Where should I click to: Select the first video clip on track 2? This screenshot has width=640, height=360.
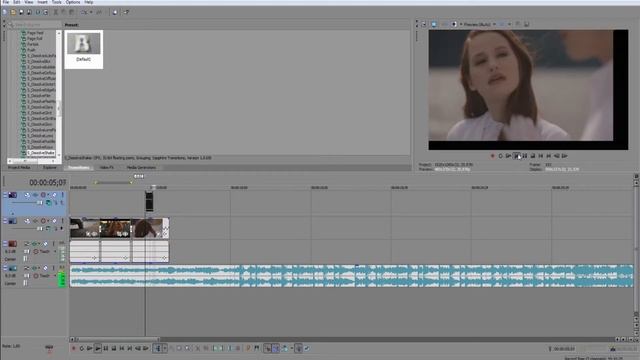coord(85,228)
